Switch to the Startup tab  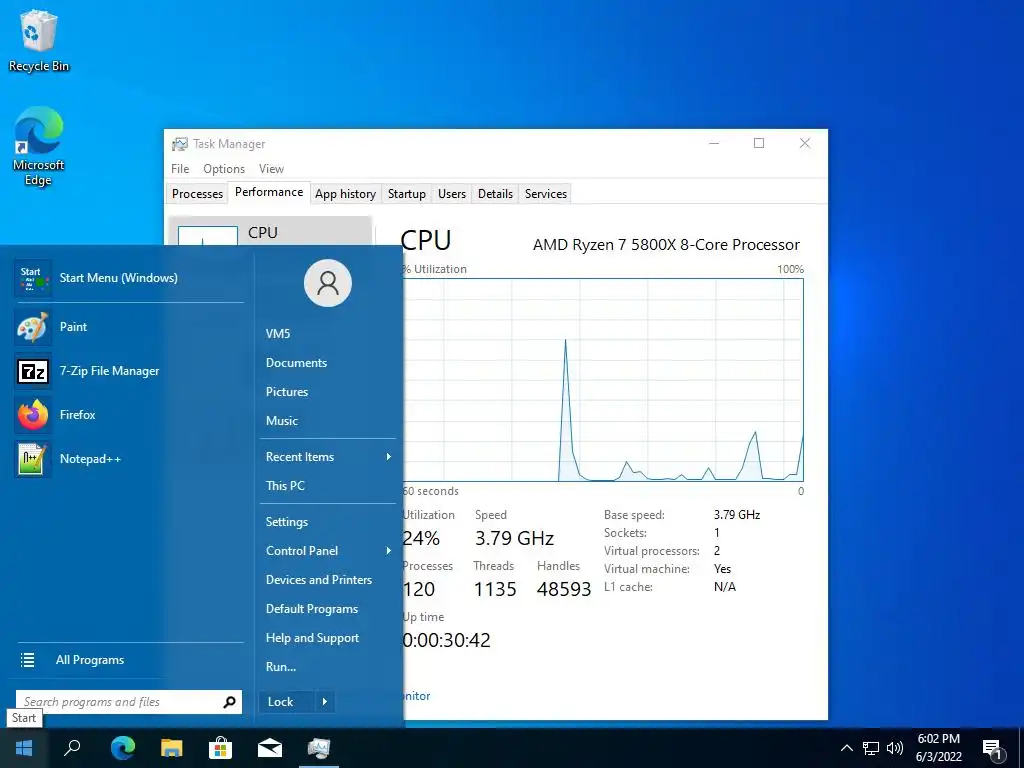[x=406, y=193]
